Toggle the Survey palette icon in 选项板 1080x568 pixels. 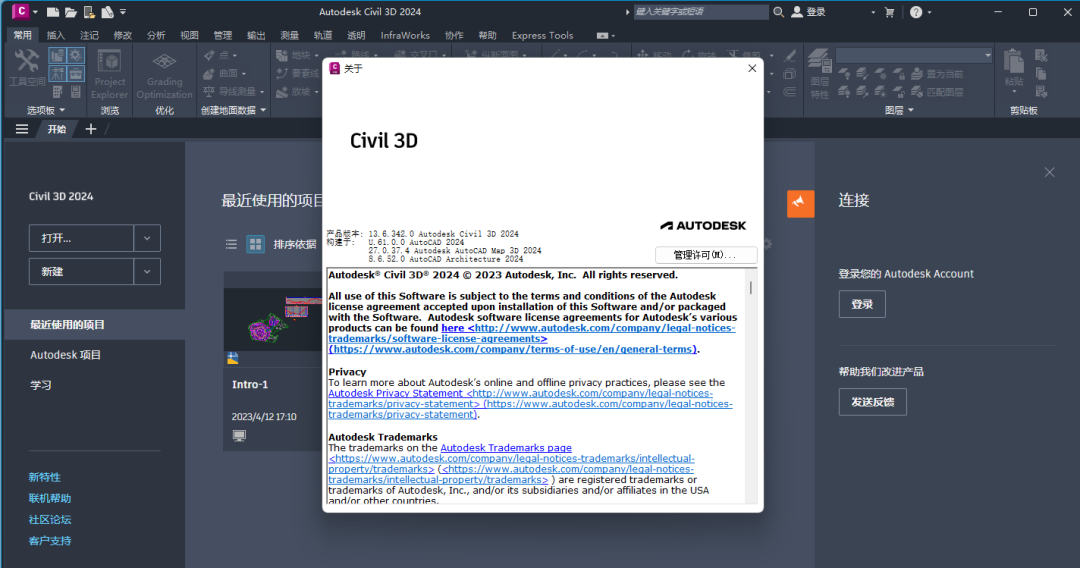57,73
